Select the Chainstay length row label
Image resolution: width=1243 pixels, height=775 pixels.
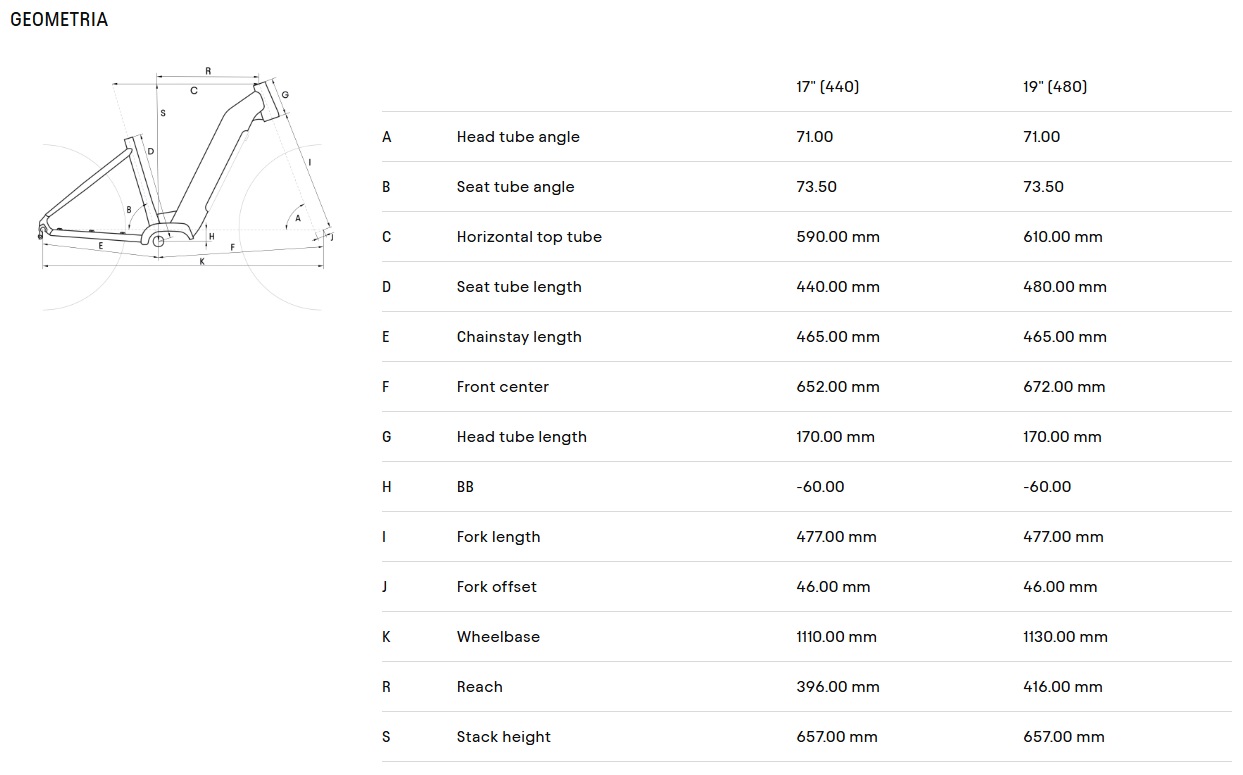519,337
